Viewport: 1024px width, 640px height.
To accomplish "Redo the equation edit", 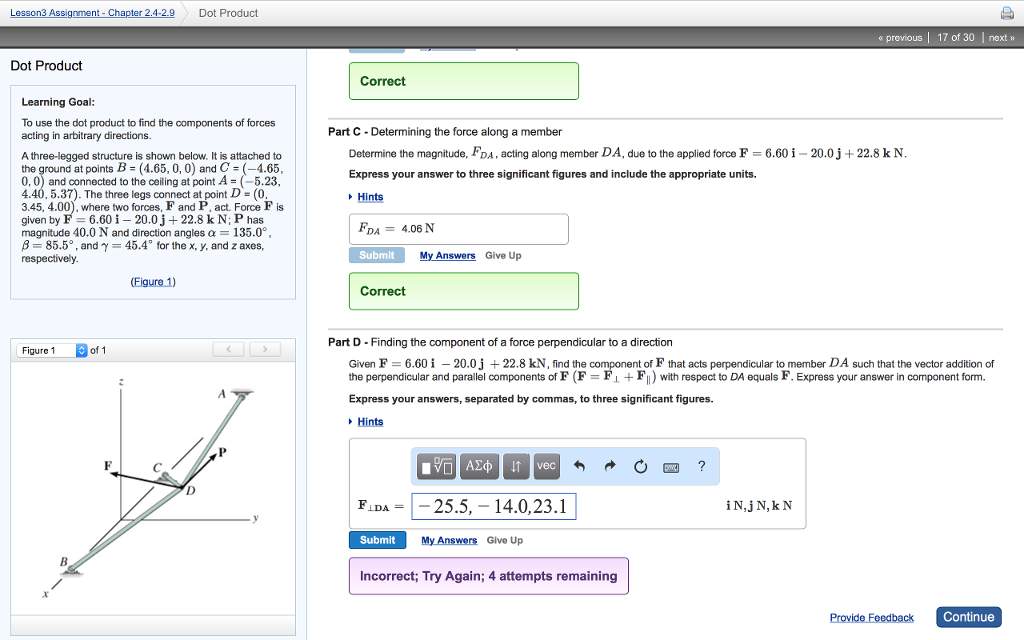I will [609, 466].
